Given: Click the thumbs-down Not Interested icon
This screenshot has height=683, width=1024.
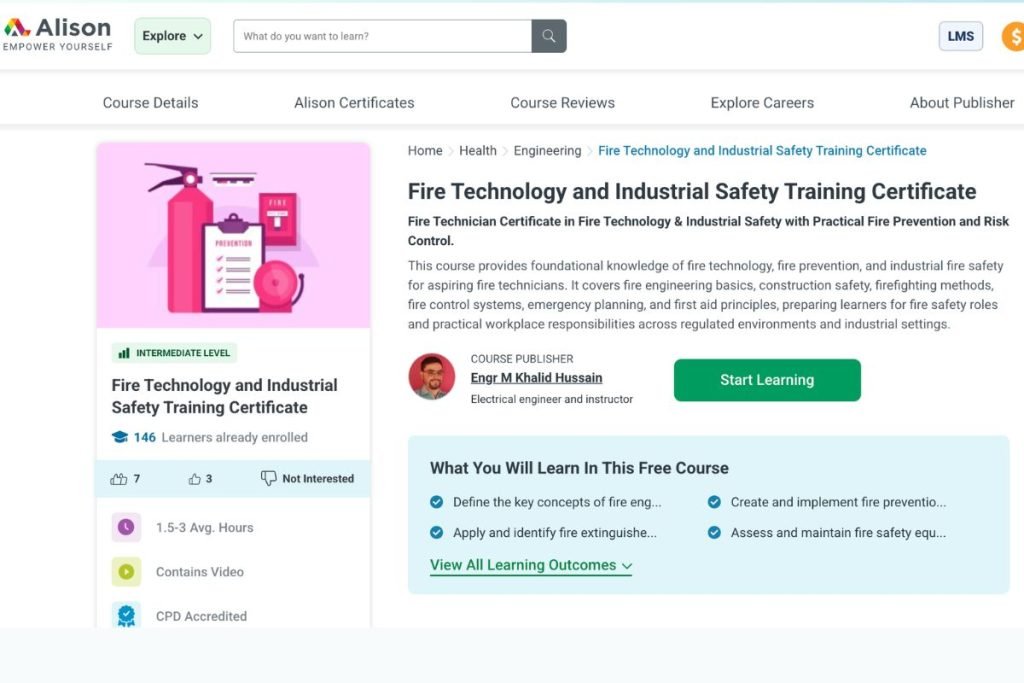Looking at the screenshot, I should coord(268,479).
